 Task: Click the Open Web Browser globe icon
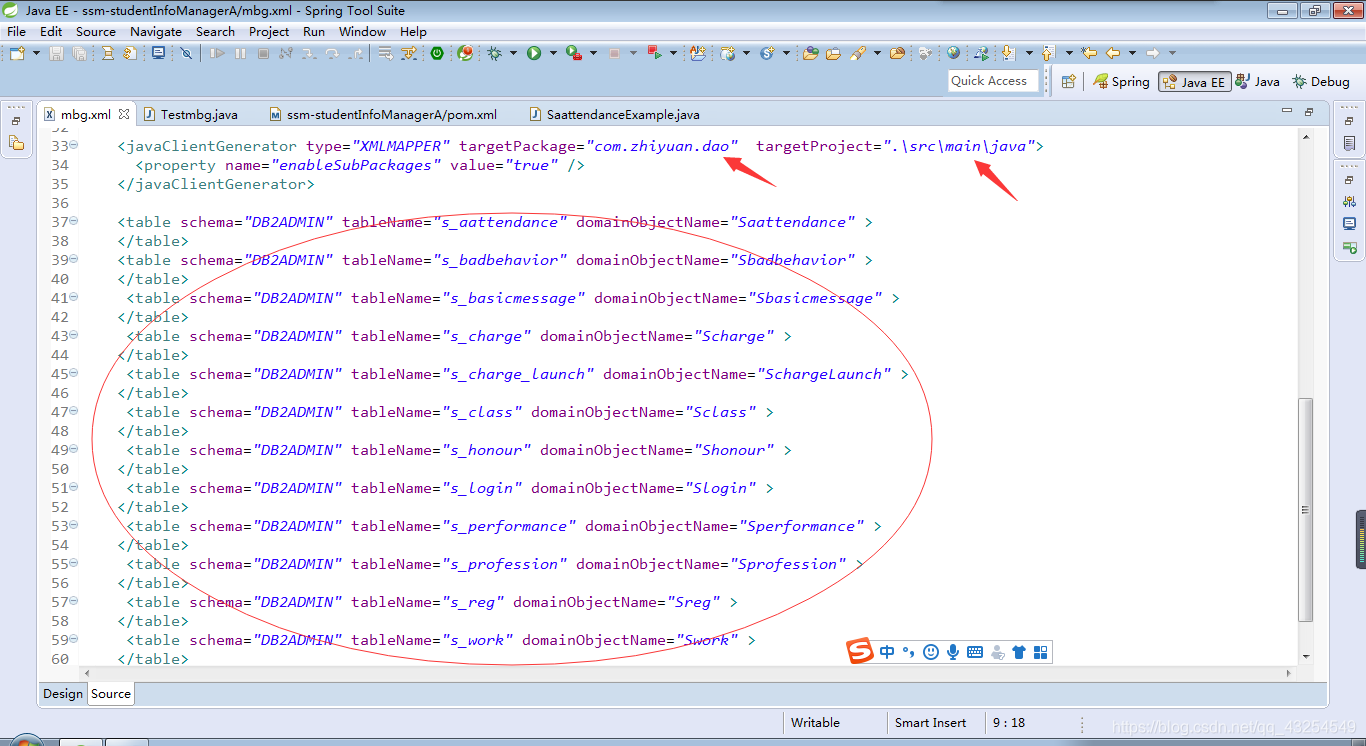(953, 53)
